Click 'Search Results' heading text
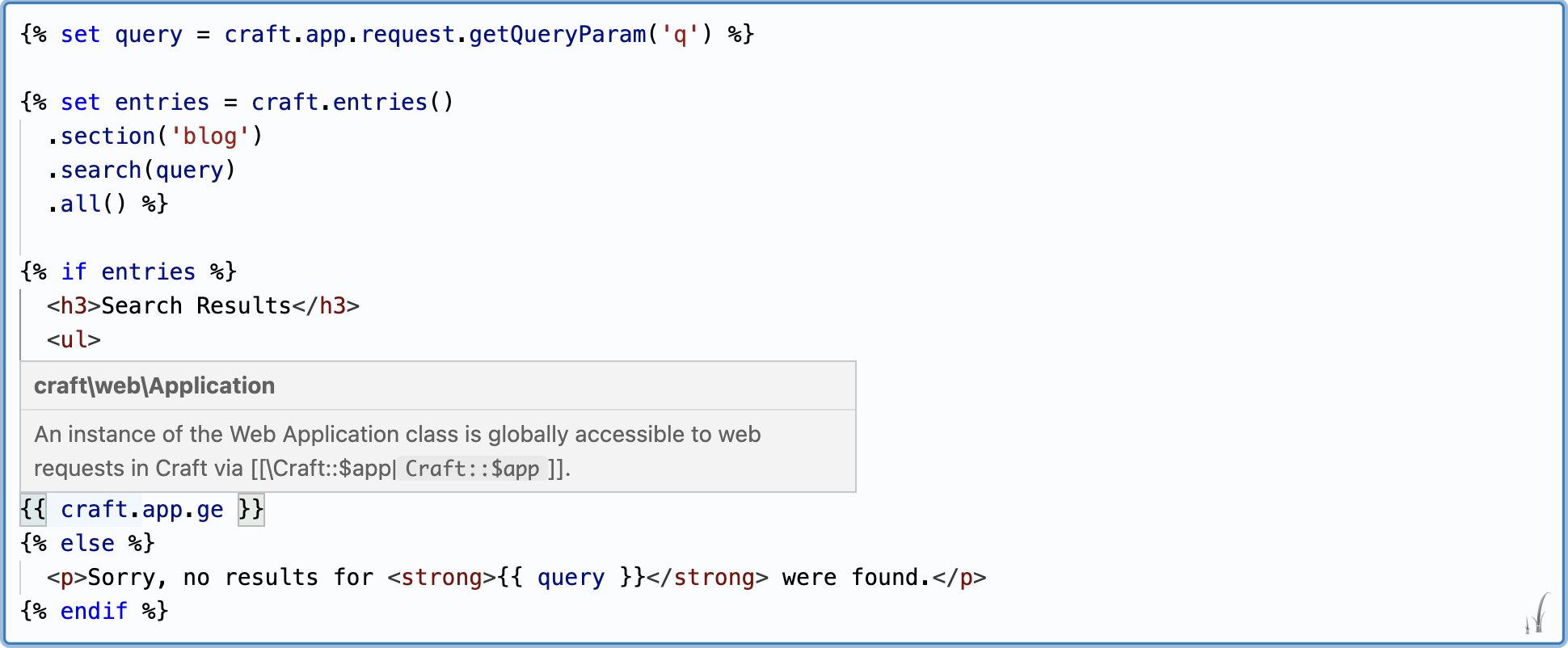The image size is (1568, 648). pyautogui.click(x=196, y=306)
